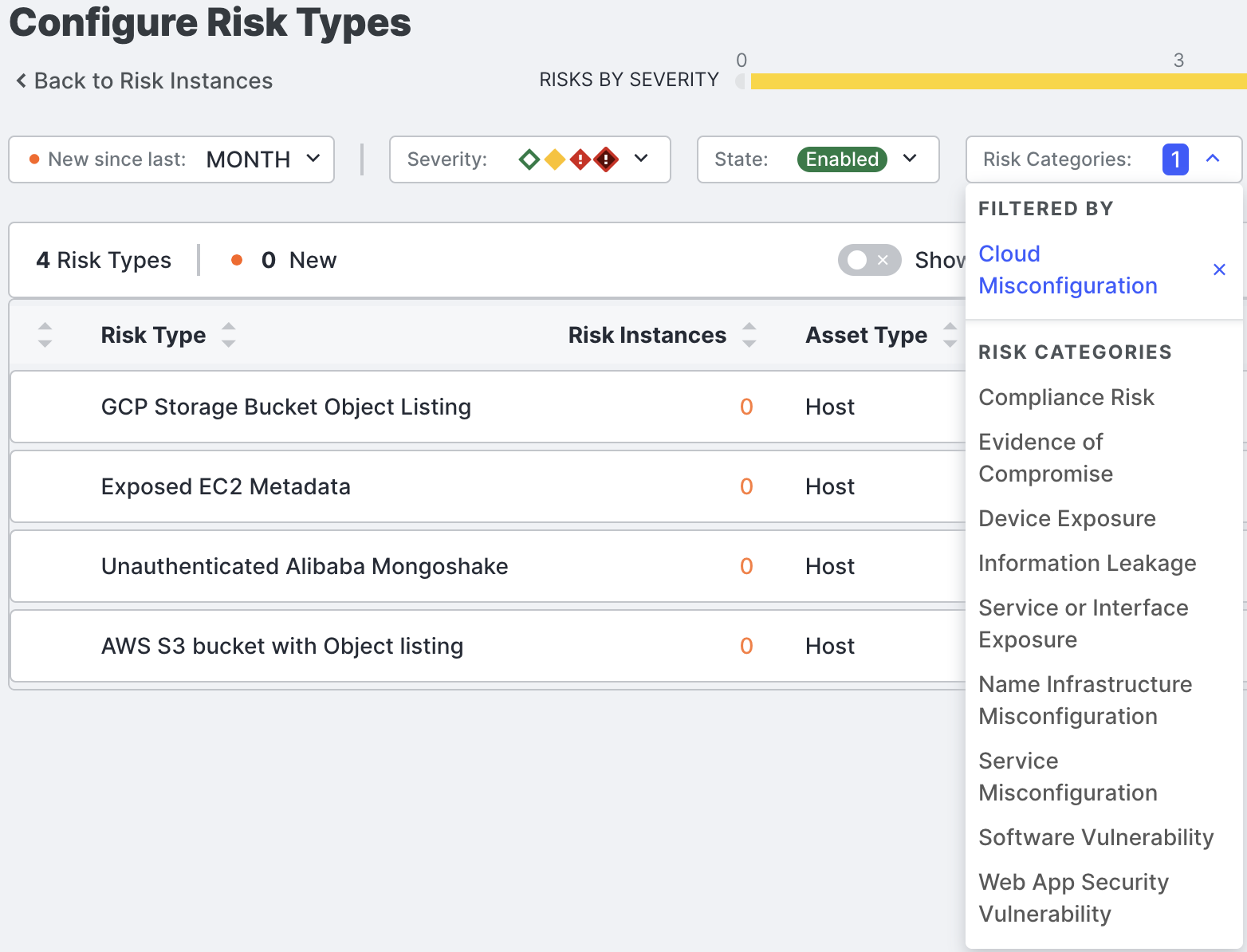Open the Exposed EC2 Metadata risk row
The width and height of the screenshot is (1247, 952).
tap(226, 486)
